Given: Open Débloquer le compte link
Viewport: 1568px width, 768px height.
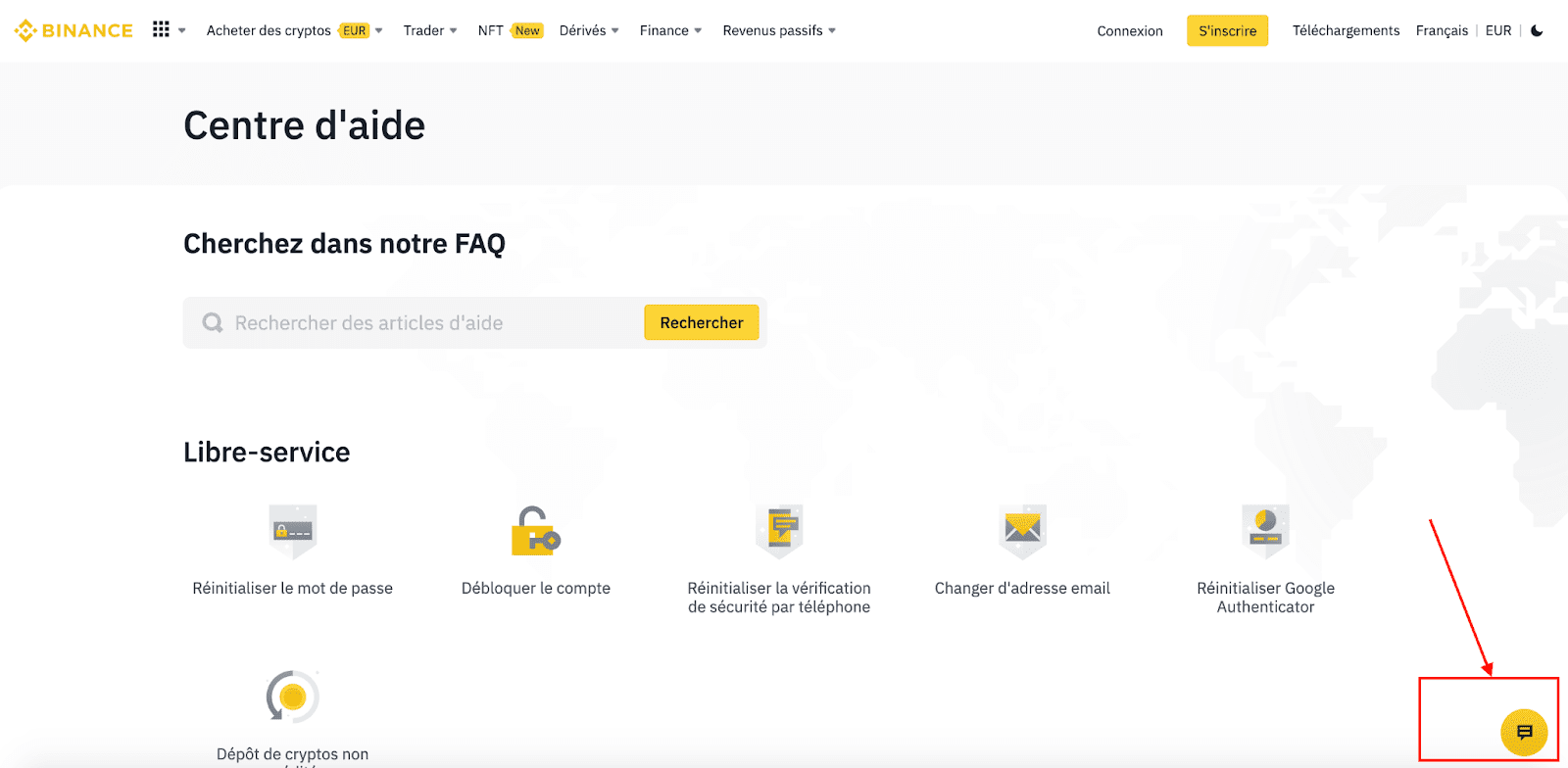Looking at the screenshot, I should 536,588.
